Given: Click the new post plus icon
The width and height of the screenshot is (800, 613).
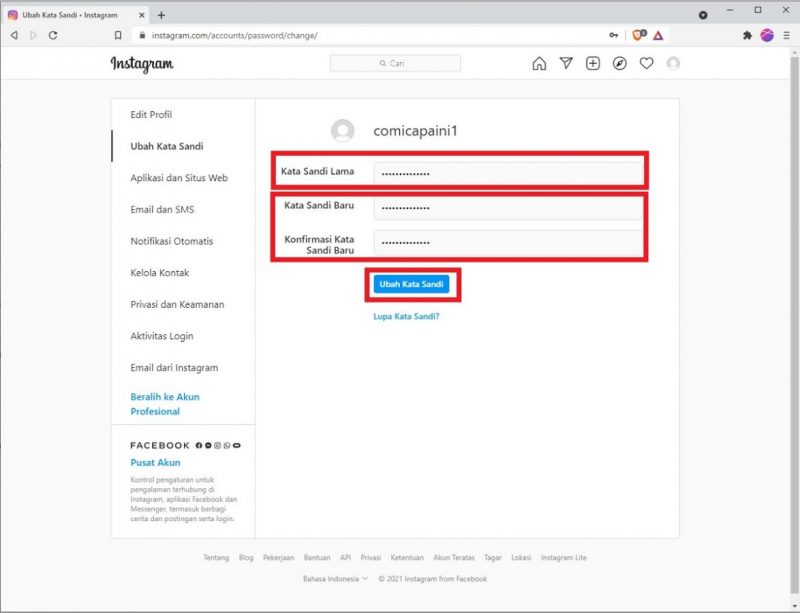Looking at the screenshot, I should point(592,63).
